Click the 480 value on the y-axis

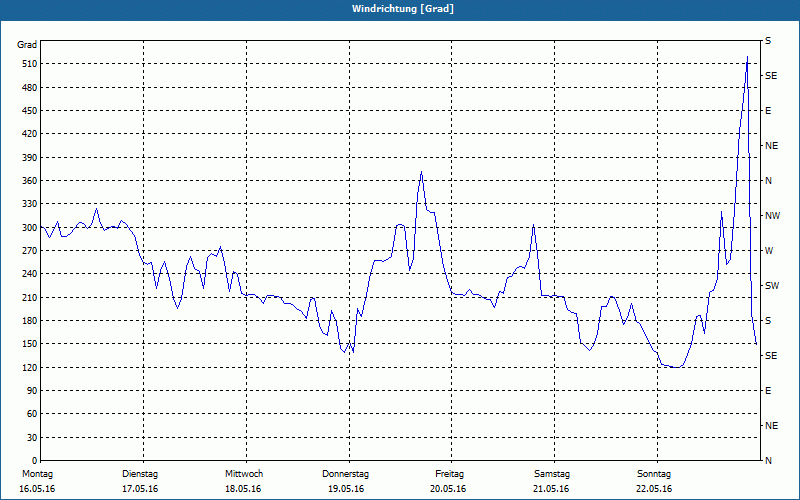[30, 88]
